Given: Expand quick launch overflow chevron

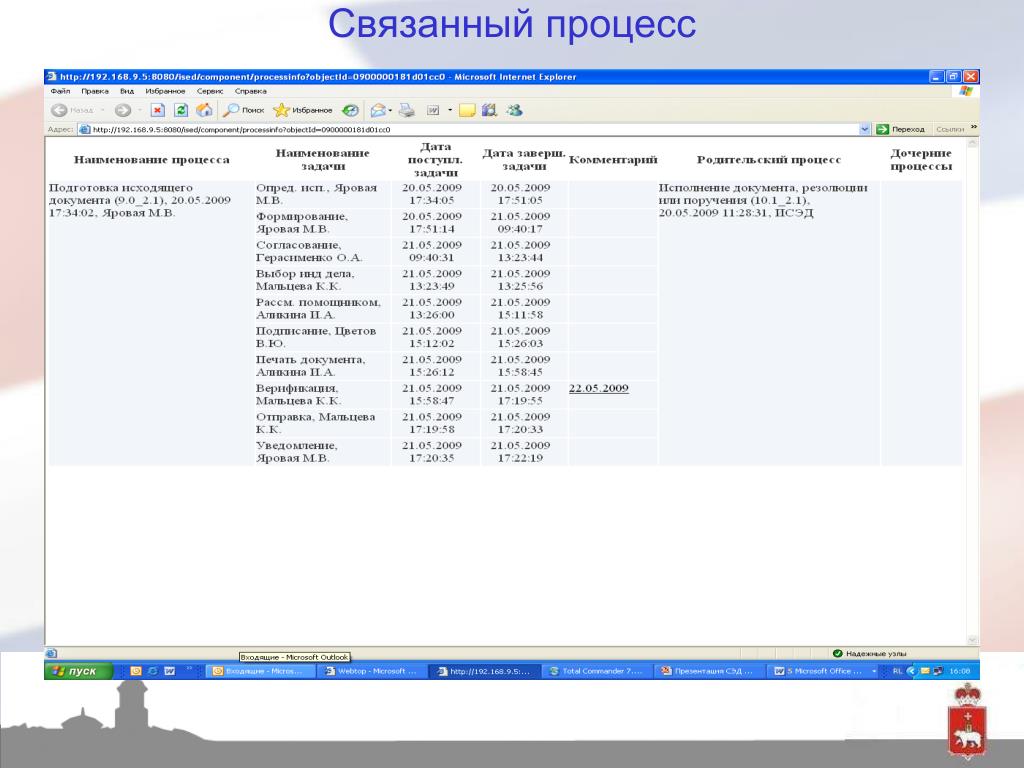Looking at the screenshot, I should click(x=189, y=669).
